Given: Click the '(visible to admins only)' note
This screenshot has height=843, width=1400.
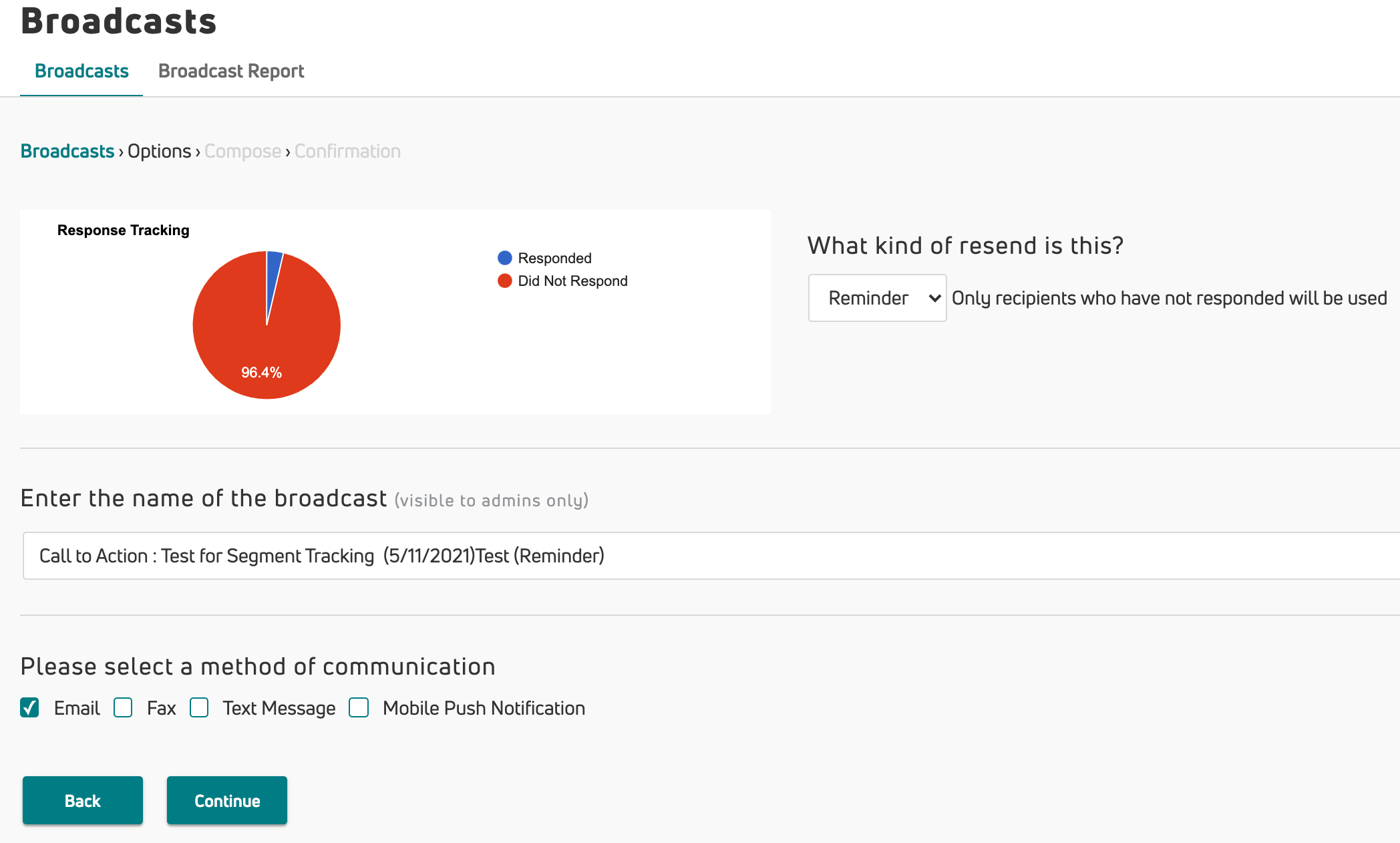Looking at the screenshot, I should [x=492, y=500].
